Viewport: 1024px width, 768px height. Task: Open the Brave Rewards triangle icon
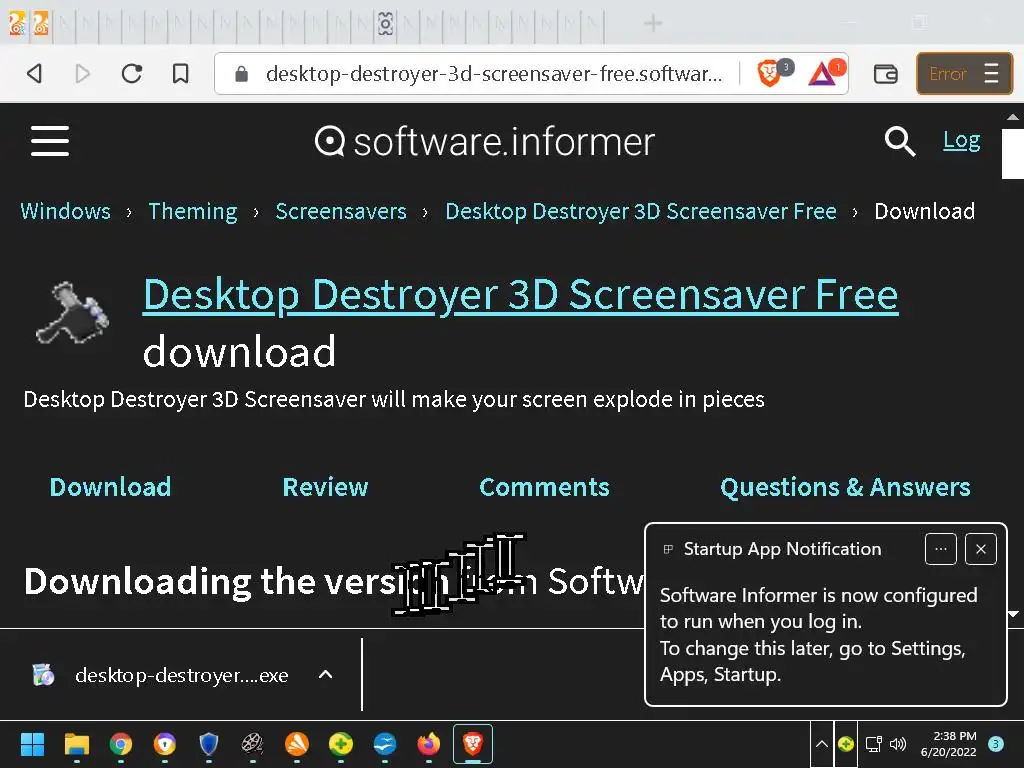822,73
